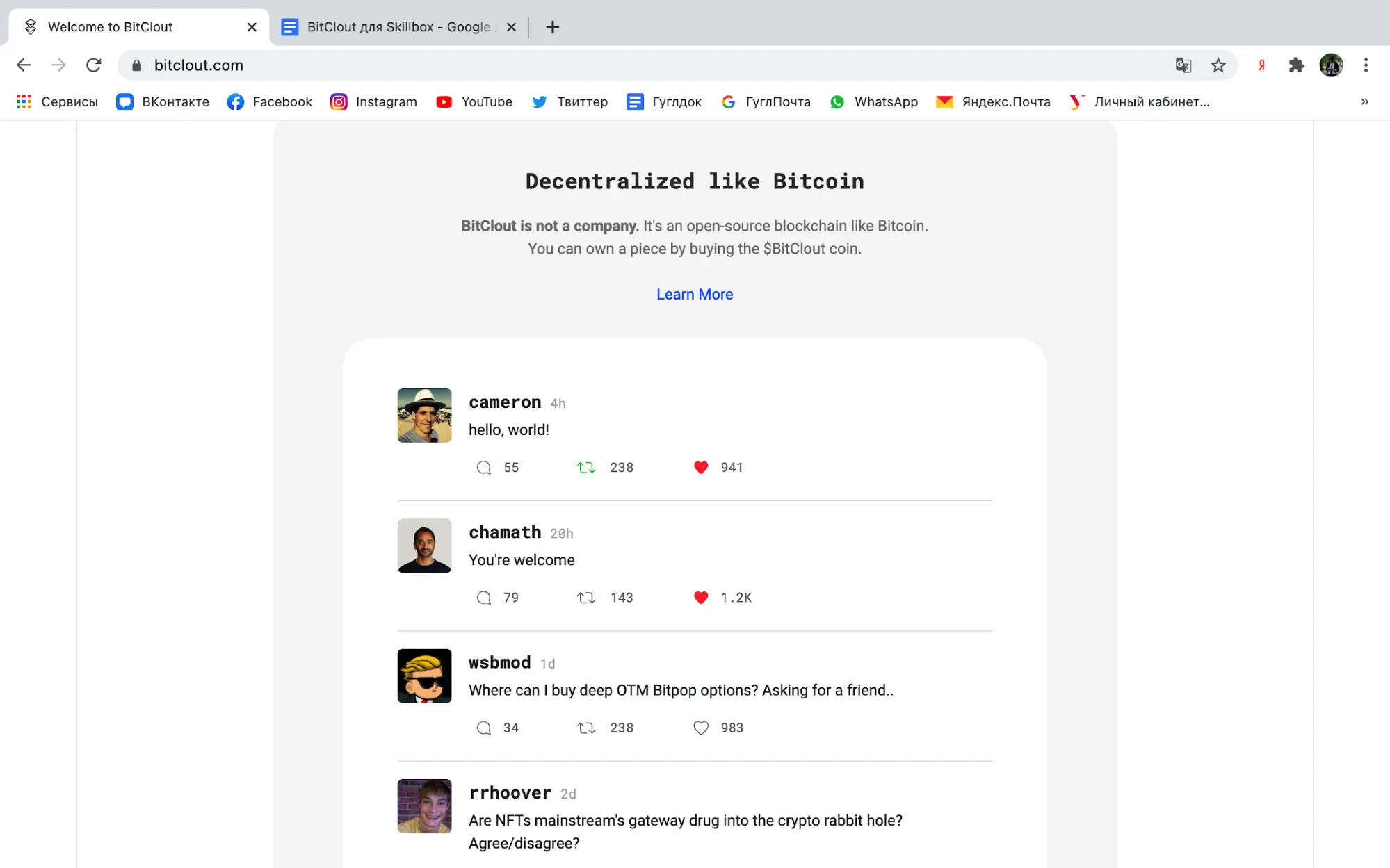The width and height of the screenshot is (1390, 868).
Task: Unlike chamath's You're welcome post
Action: [700, 598]
